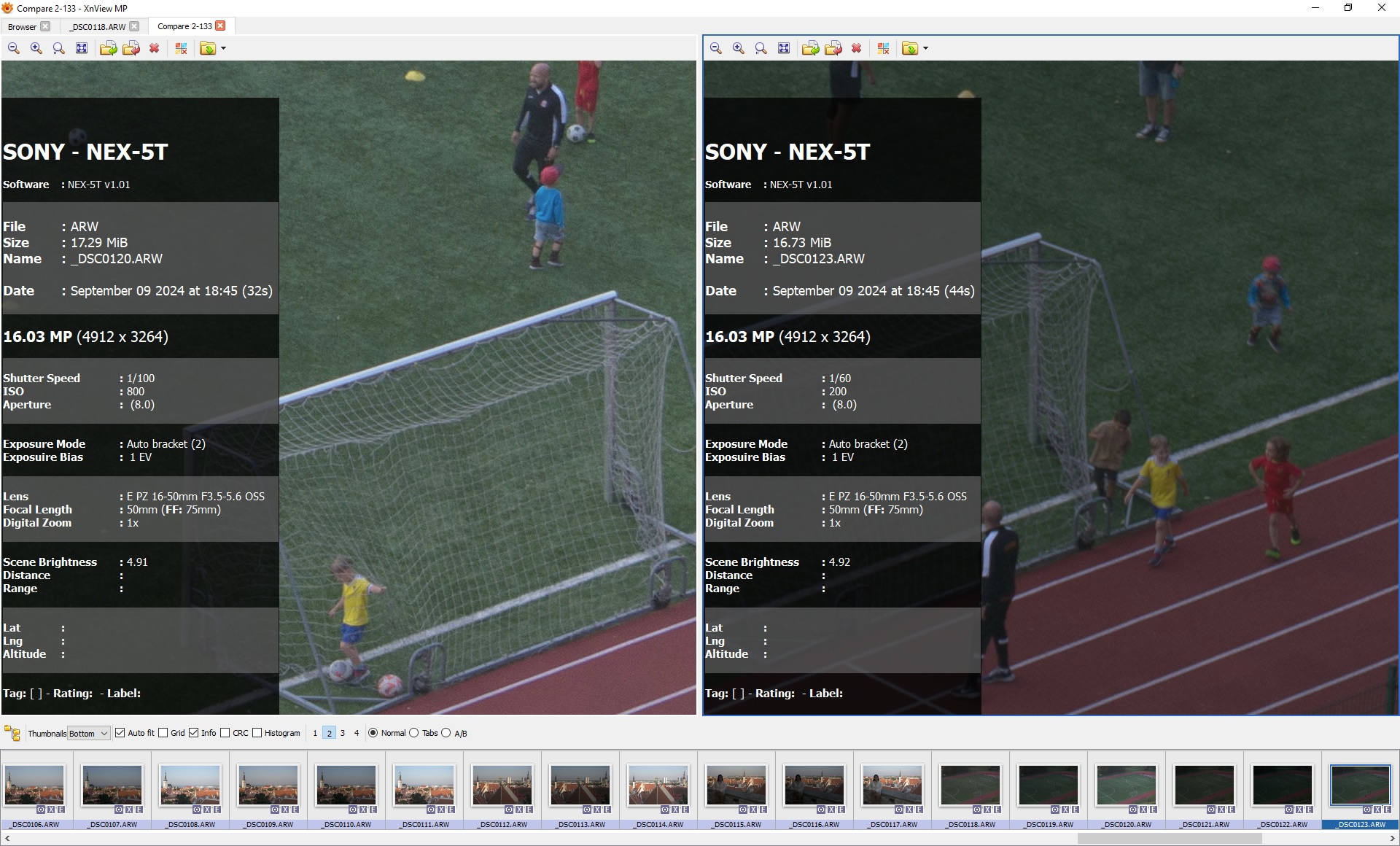
Task: Select the _DSC0120.ARW thumbnail
Action: 1127,785
